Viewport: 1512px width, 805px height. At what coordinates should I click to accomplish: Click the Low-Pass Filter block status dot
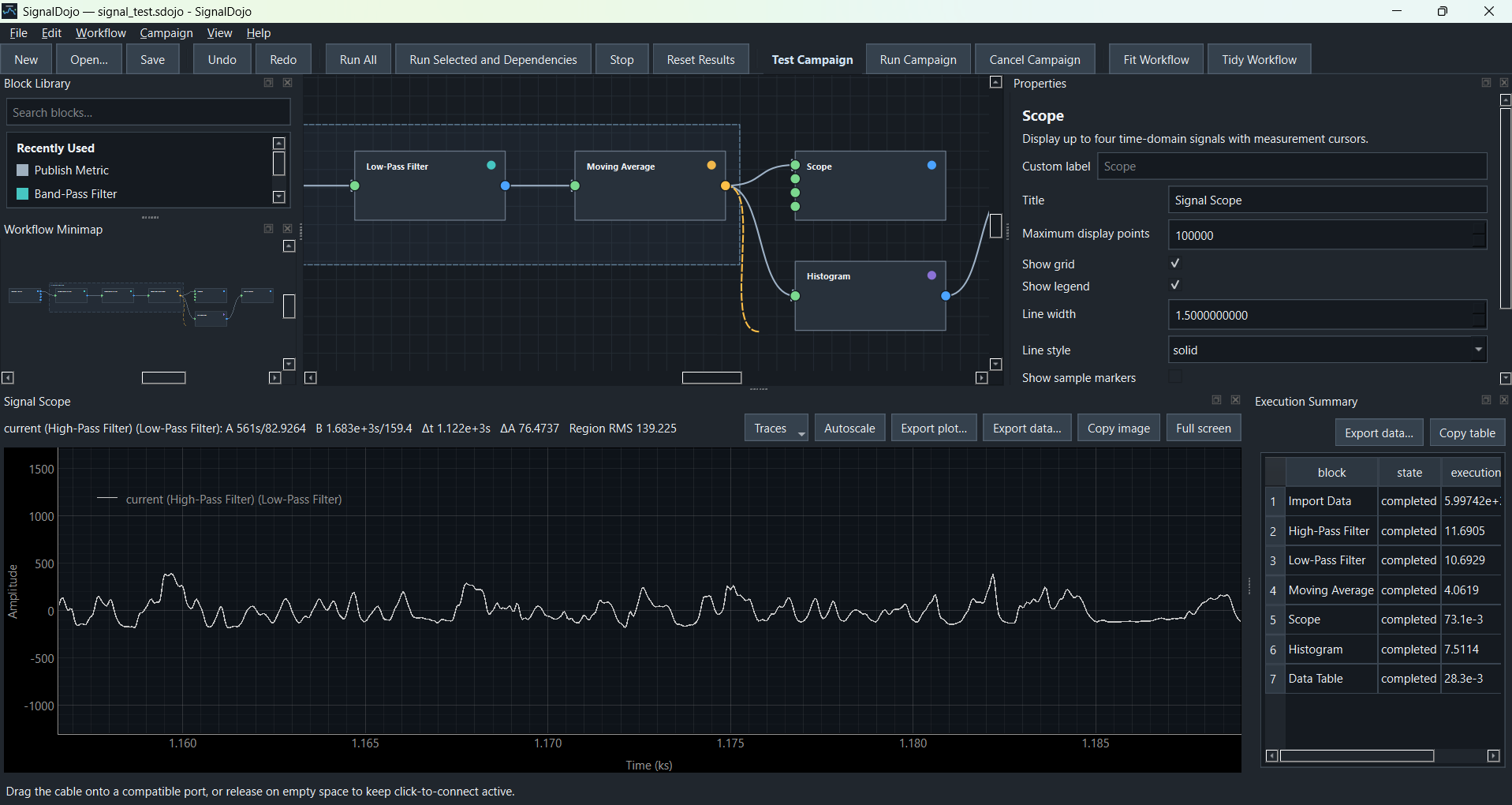pos(491,166)
